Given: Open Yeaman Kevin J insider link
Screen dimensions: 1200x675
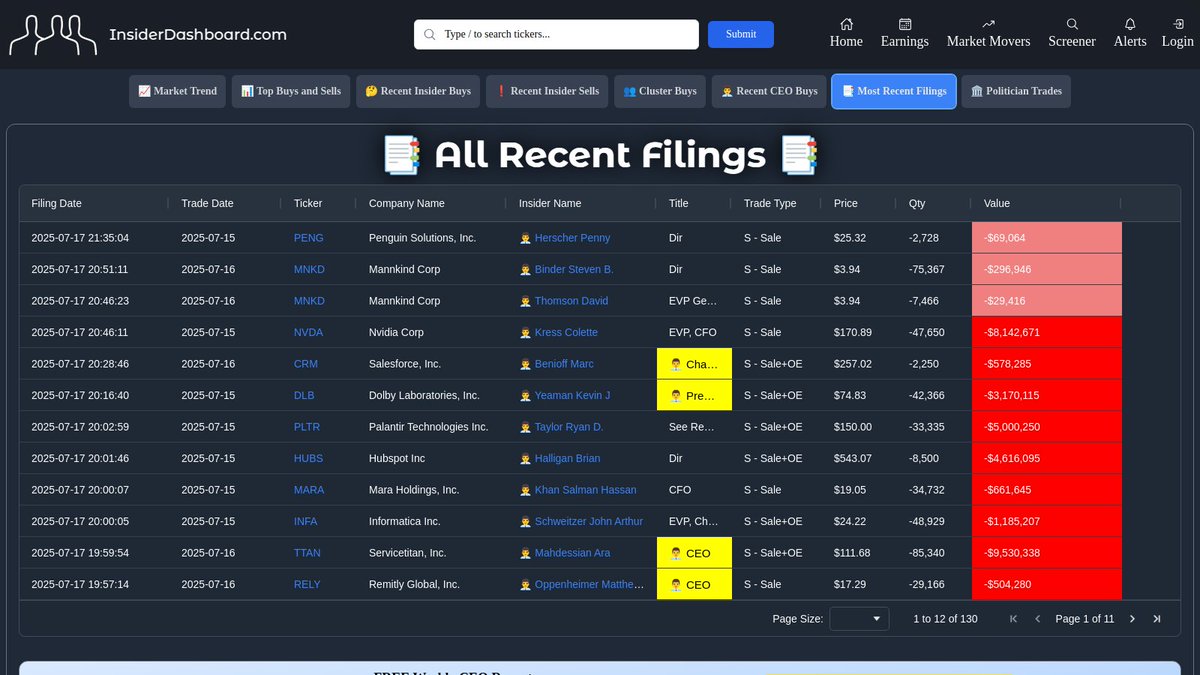Looking at the screenshot, I should pyautogui.click(x=572, y=395).
